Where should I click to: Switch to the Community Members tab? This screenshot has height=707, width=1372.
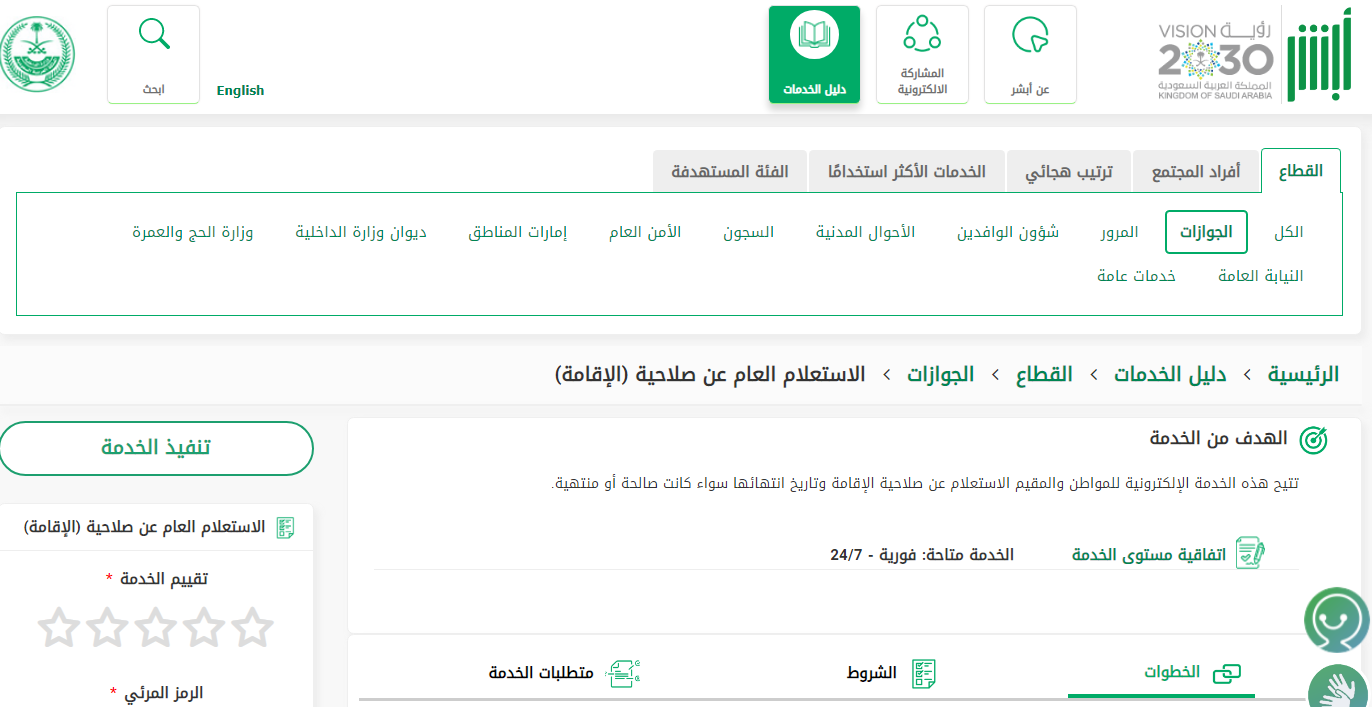tap(1195, 171)
